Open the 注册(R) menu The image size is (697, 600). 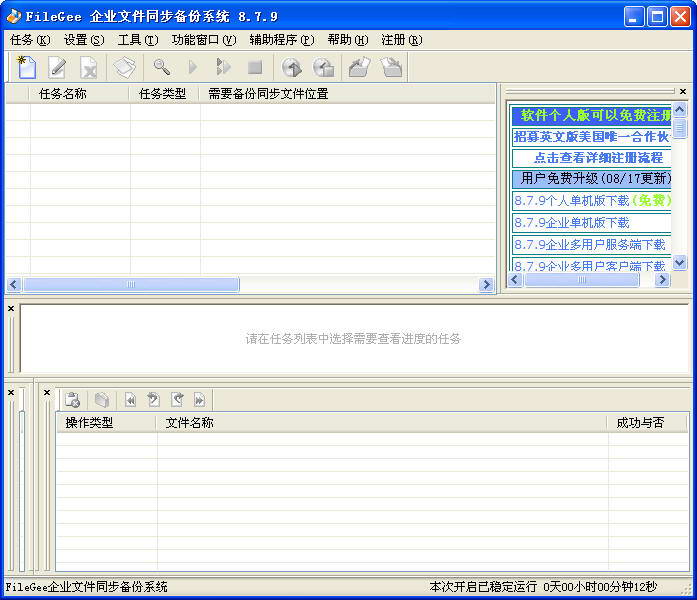(x=401, y=40)
